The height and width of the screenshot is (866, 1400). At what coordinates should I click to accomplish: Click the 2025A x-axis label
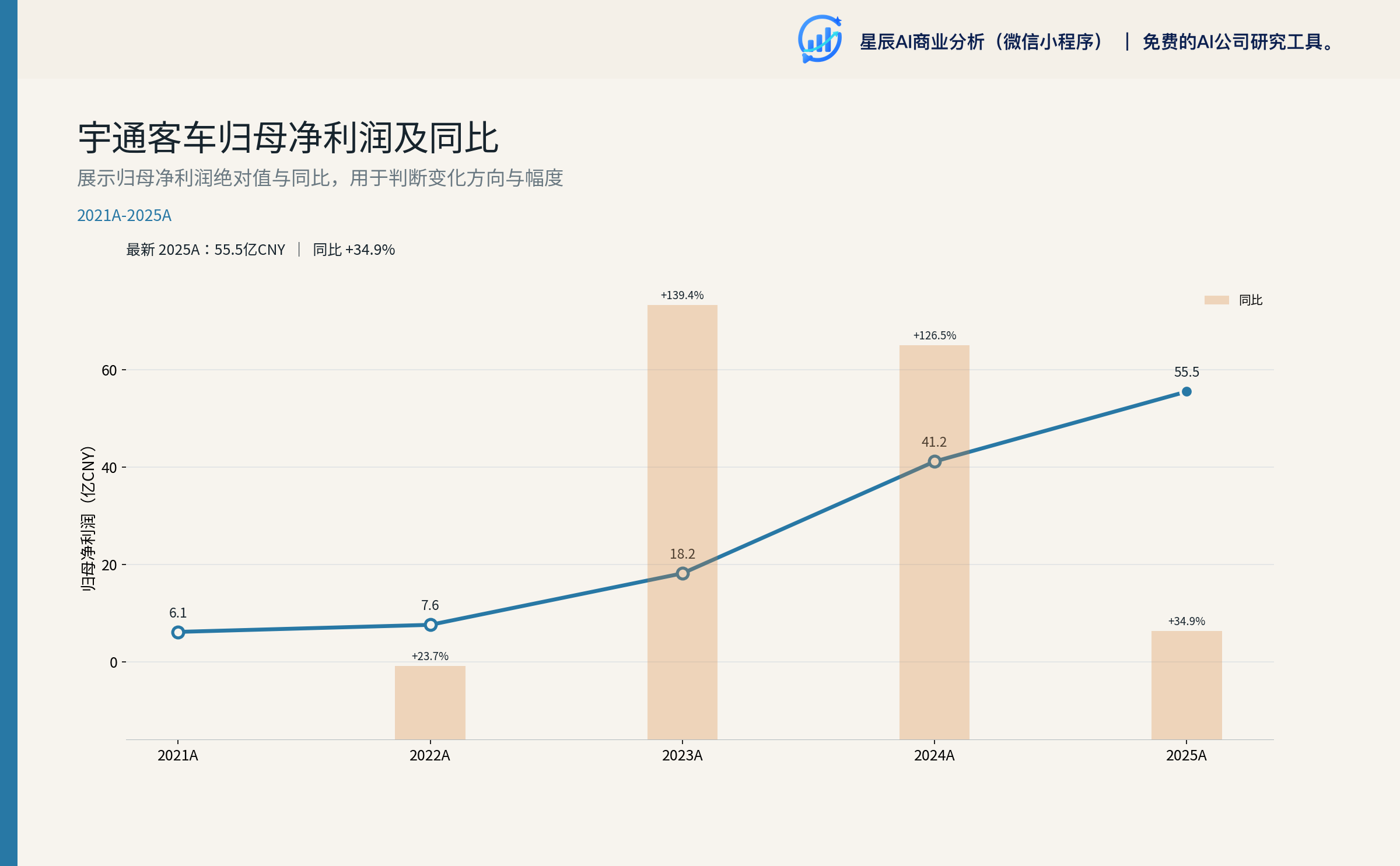point(1186,755)
